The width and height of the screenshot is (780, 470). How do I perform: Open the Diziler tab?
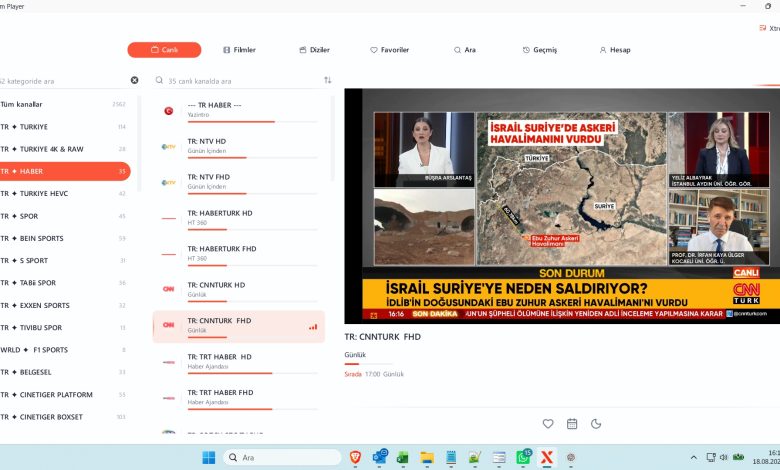(314, 50)
